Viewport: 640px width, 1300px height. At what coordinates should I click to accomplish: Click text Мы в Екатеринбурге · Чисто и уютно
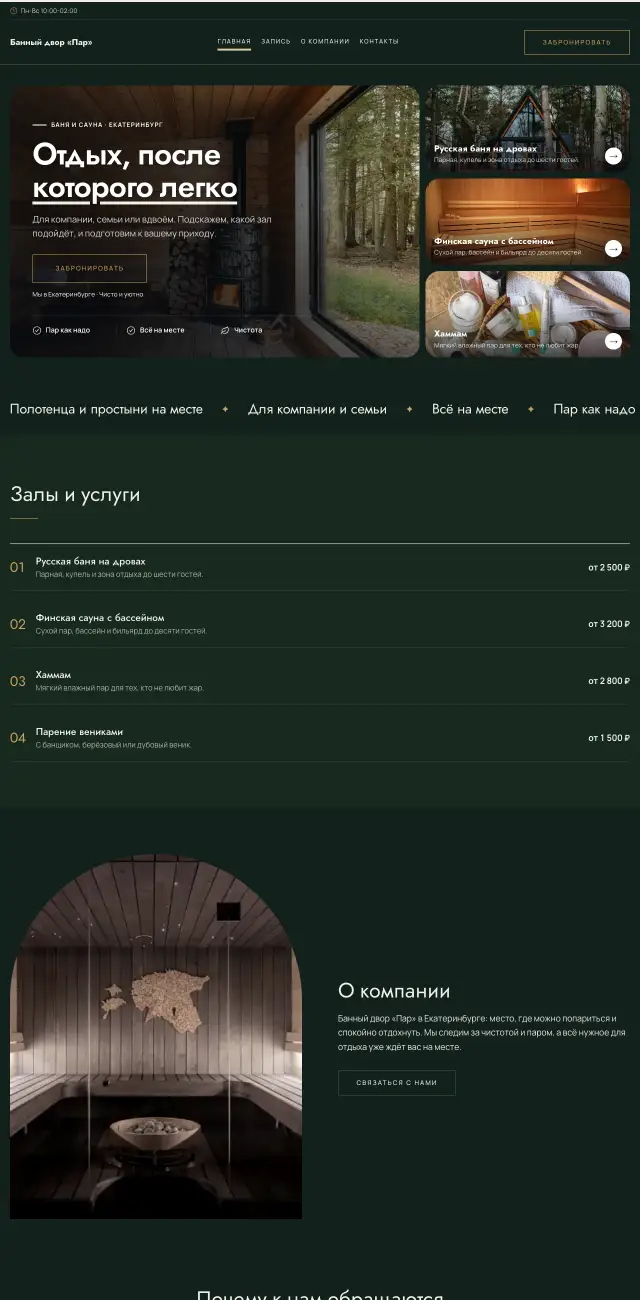point(88,294)
